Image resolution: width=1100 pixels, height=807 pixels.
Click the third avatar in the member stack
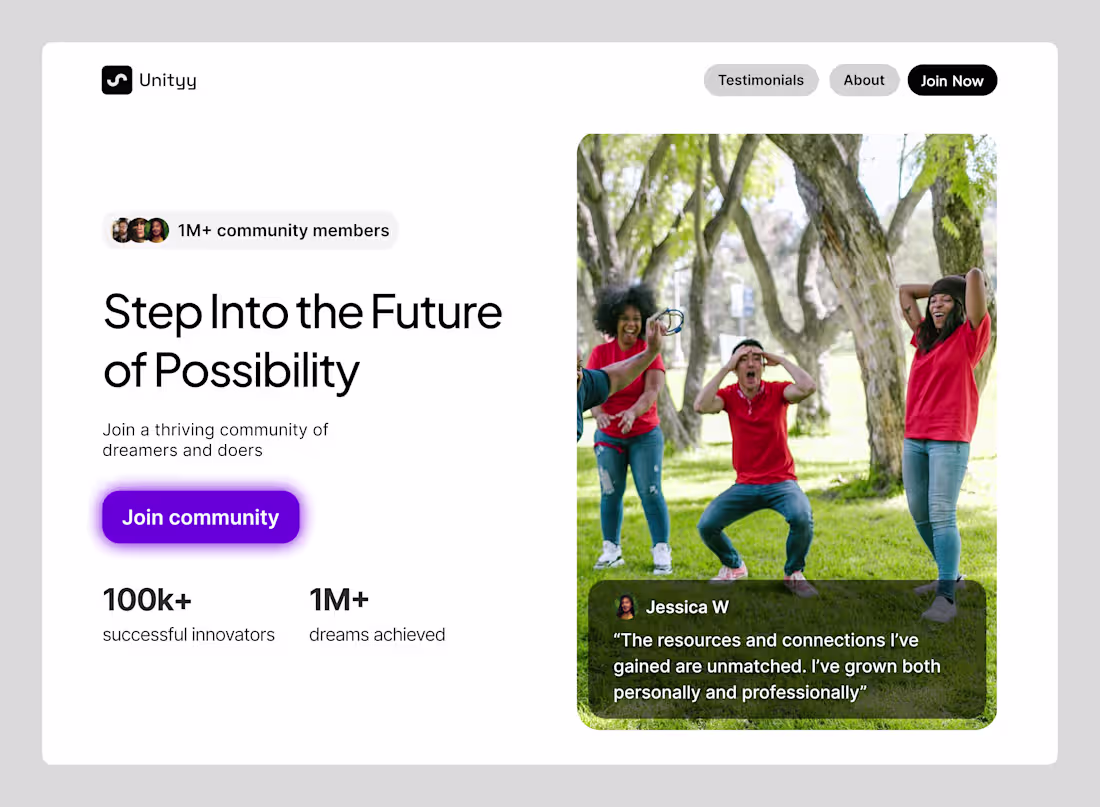155,230
